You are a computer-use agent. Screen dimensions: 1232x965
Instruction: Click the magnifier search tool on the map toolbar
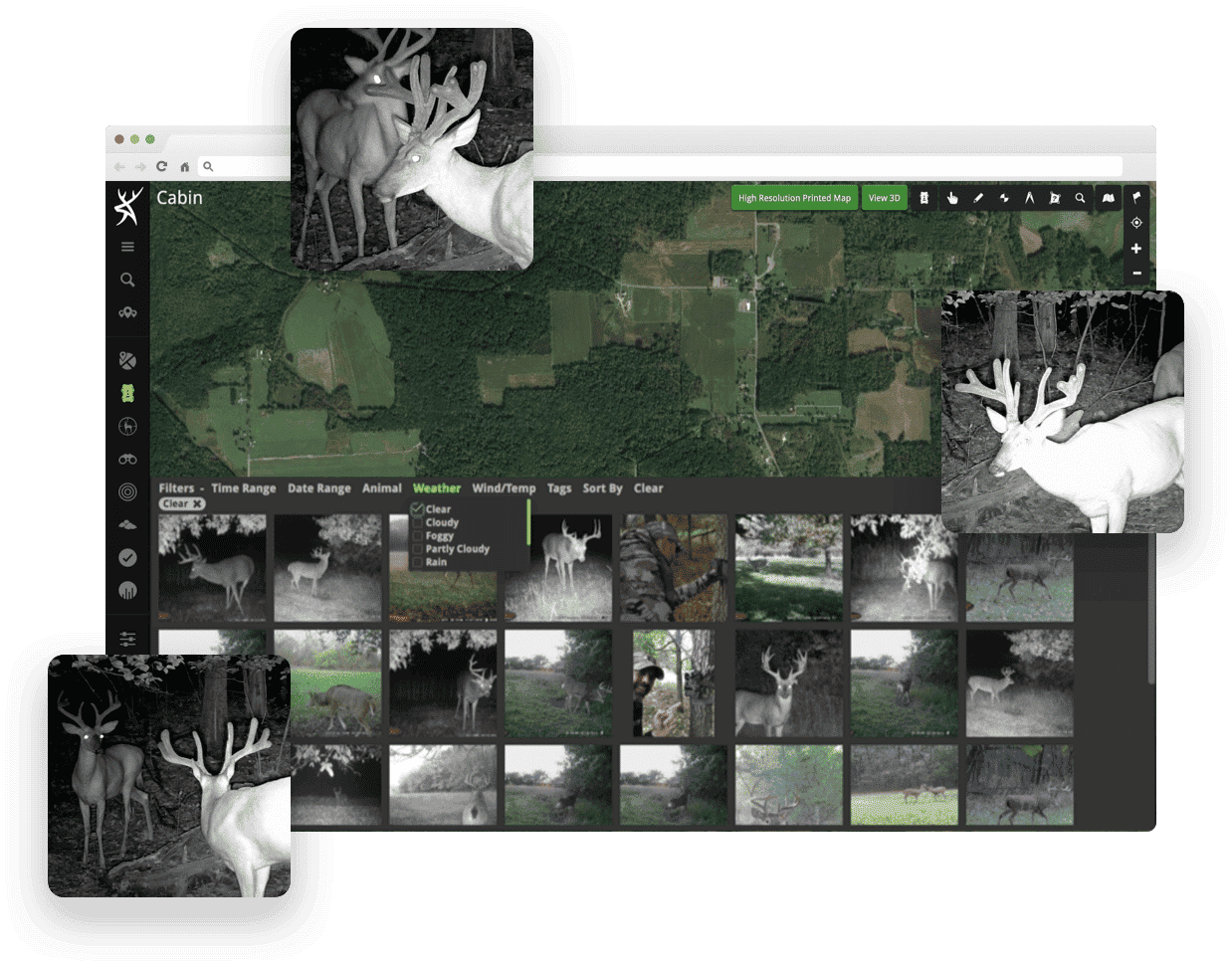[1080, 198]
